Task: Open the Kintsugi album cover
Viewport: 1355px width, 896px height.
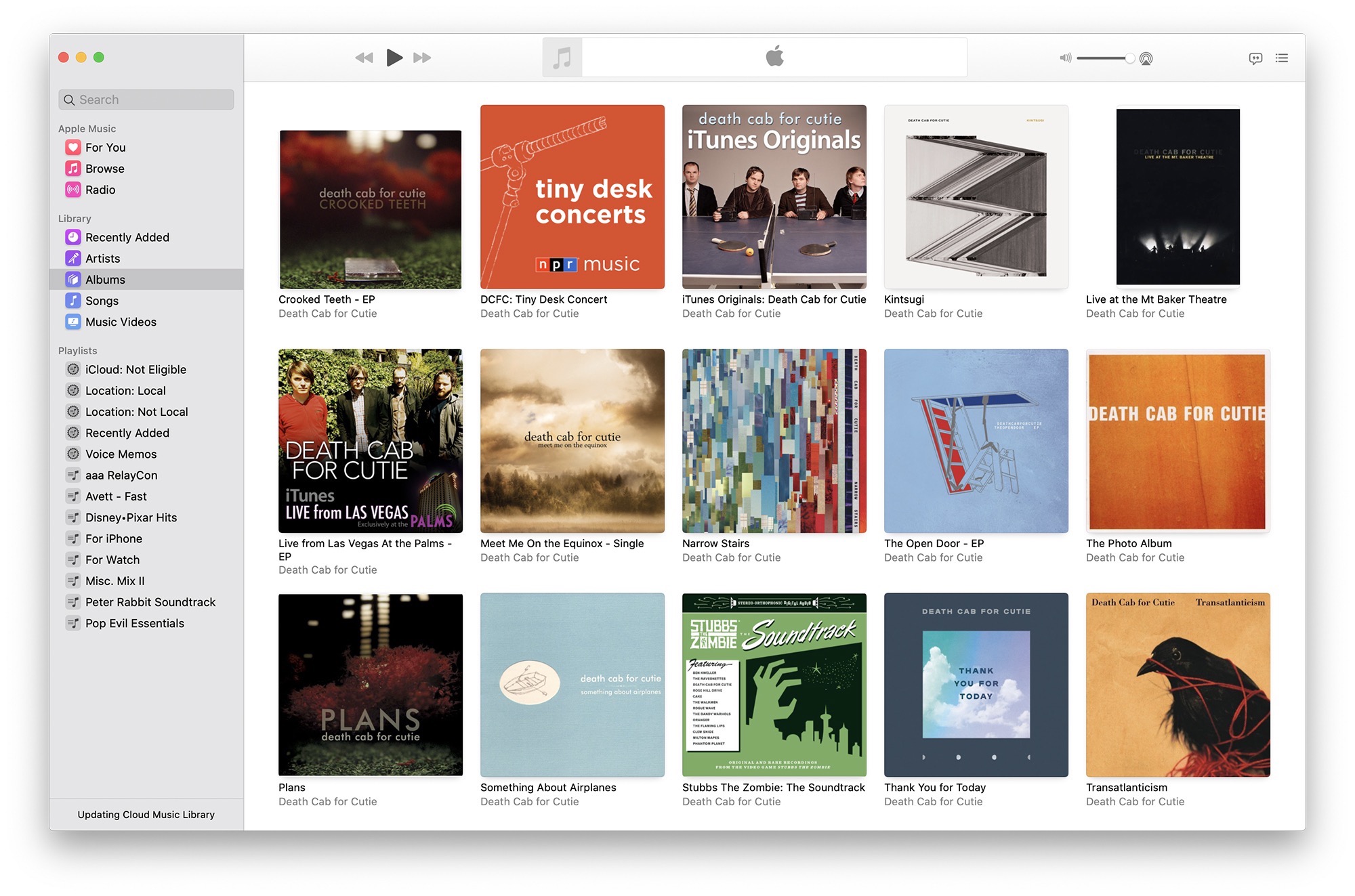Action: click(x=976, y=197)
